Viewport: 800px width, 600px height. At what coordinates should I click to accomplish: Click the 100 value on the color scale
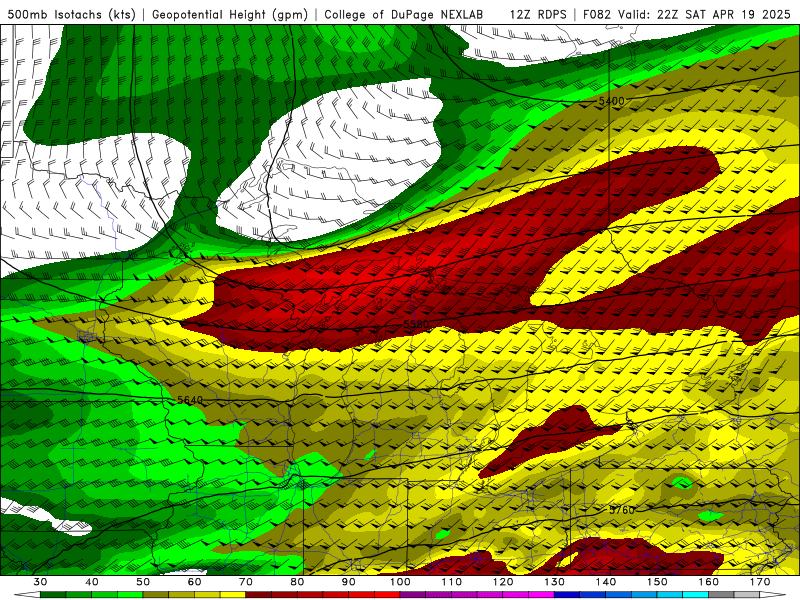400,582
